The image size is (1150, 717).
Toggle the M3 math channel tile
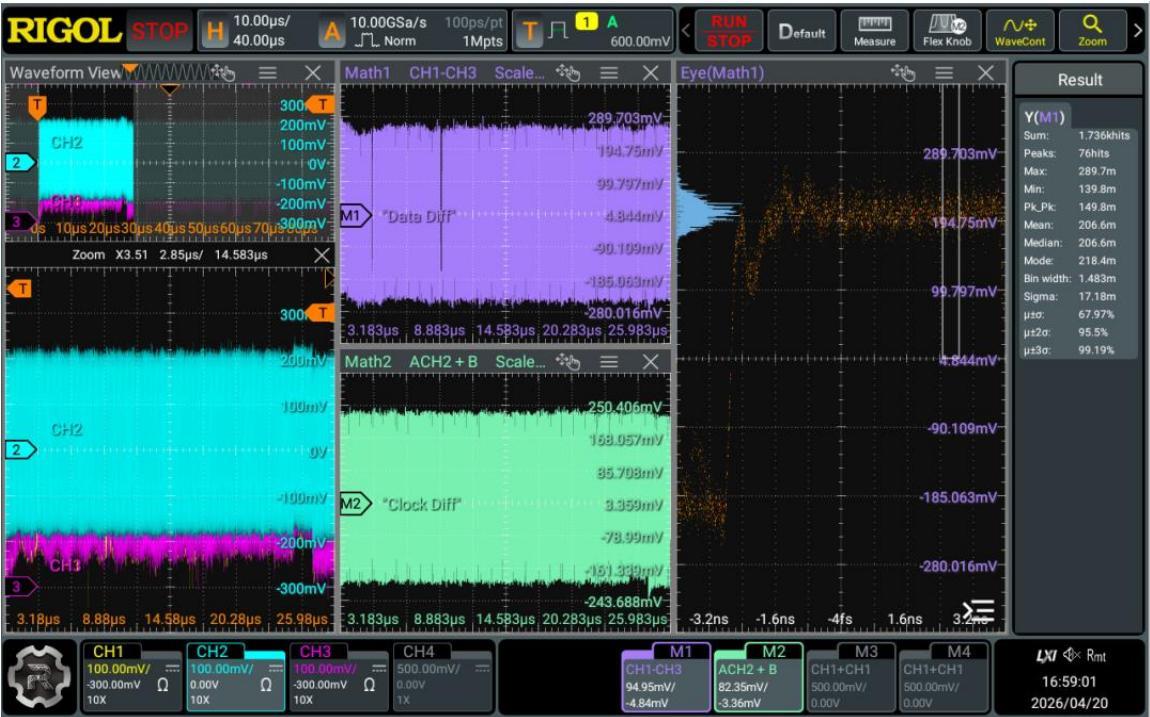851,676
